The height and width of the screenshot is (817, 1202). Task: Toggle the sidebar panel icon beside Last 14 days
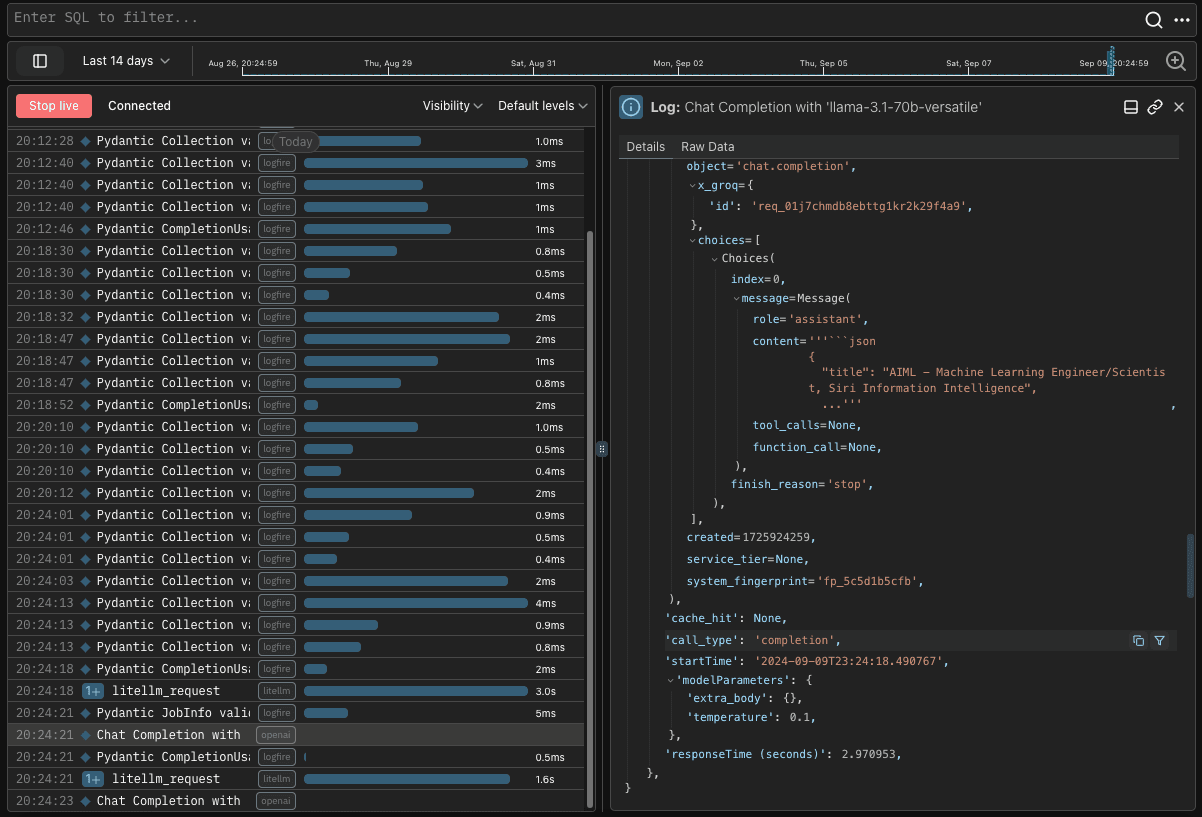point(40,61)
